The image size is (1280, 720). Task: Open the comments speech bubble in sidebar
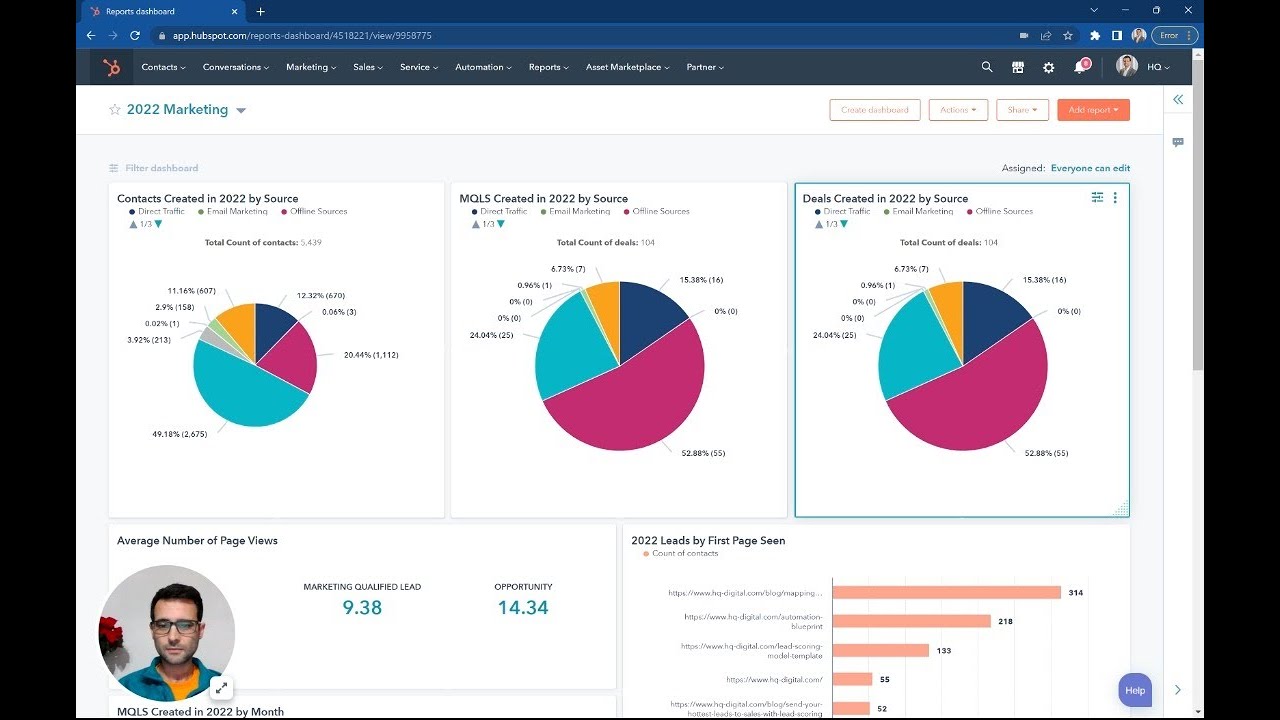tap(1178, 143)
